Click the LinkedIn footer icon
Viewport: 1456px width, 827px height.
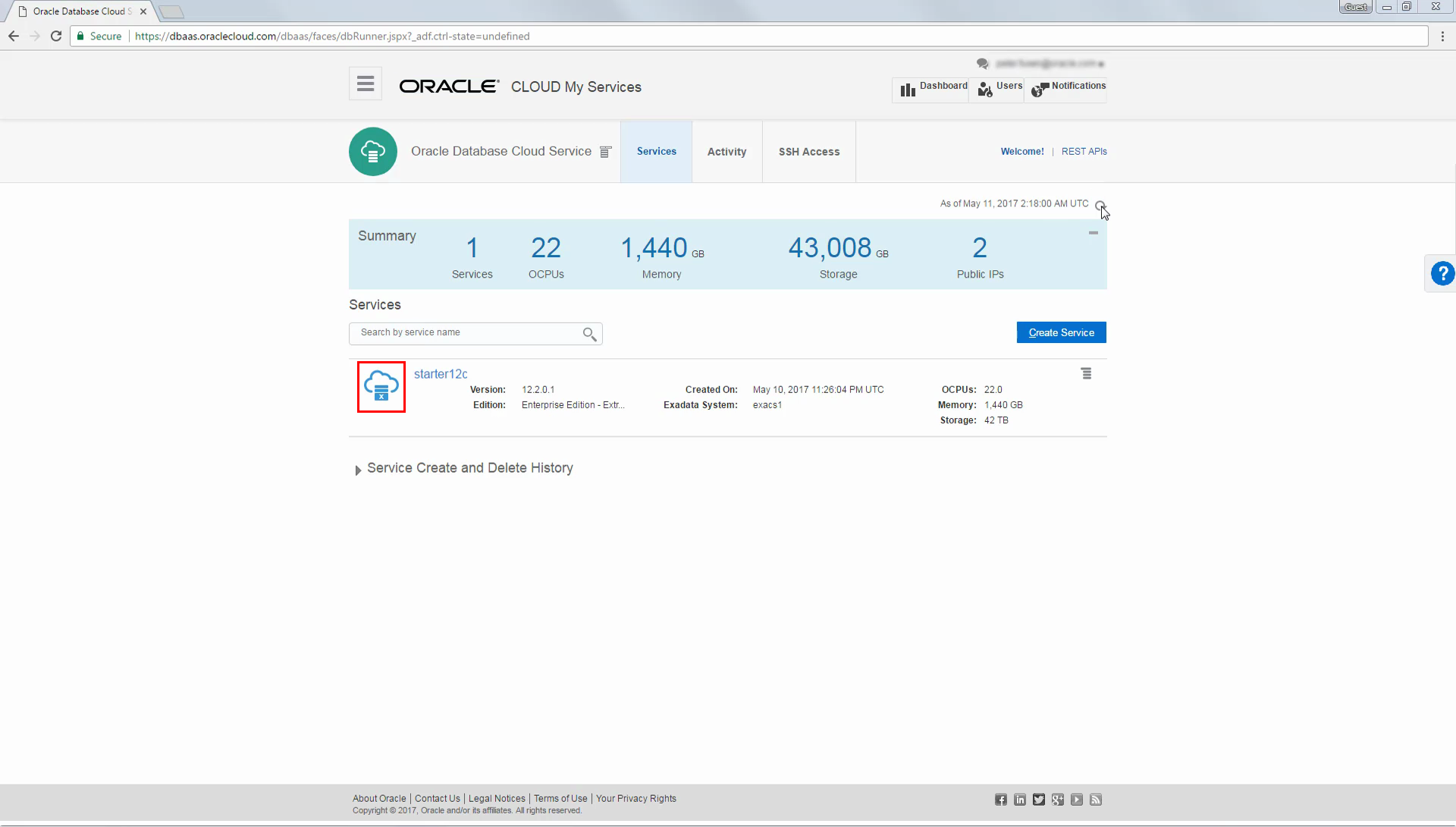(1020, 800)
